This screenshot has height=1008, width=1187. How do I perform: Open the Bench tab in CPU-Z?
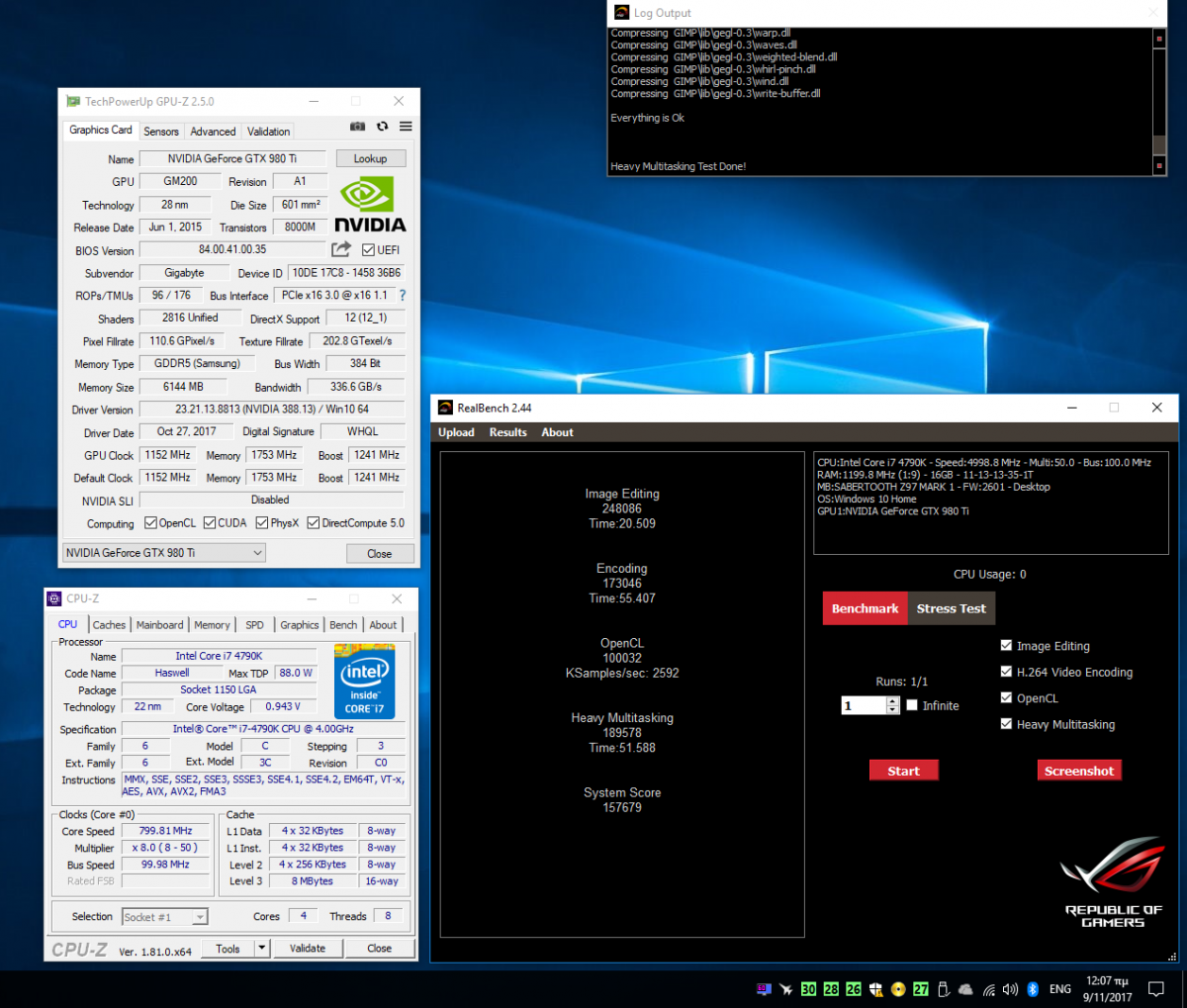point(343,624)
